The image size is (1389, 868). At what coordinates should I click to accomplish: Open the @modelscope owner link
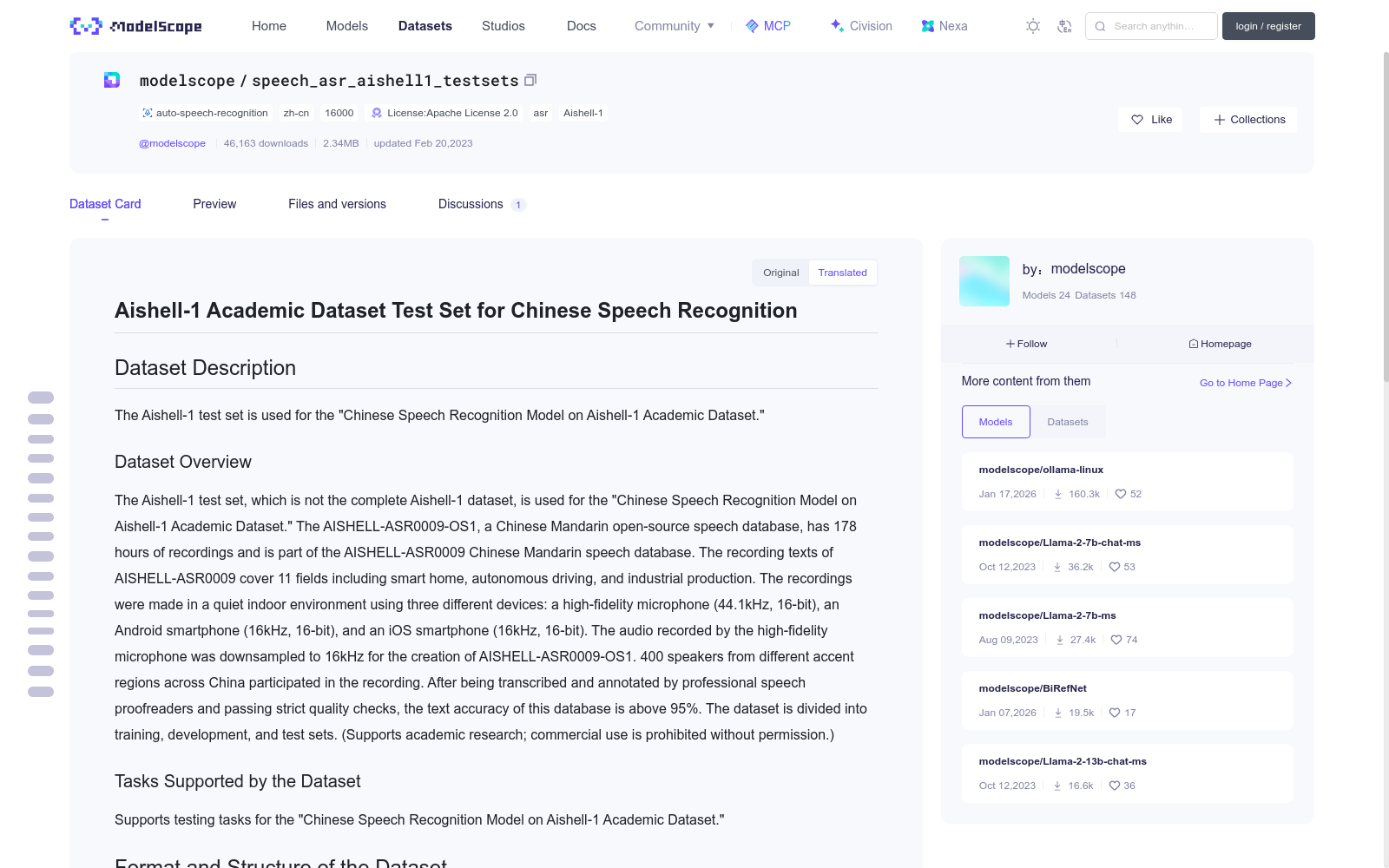pos(172,143)
